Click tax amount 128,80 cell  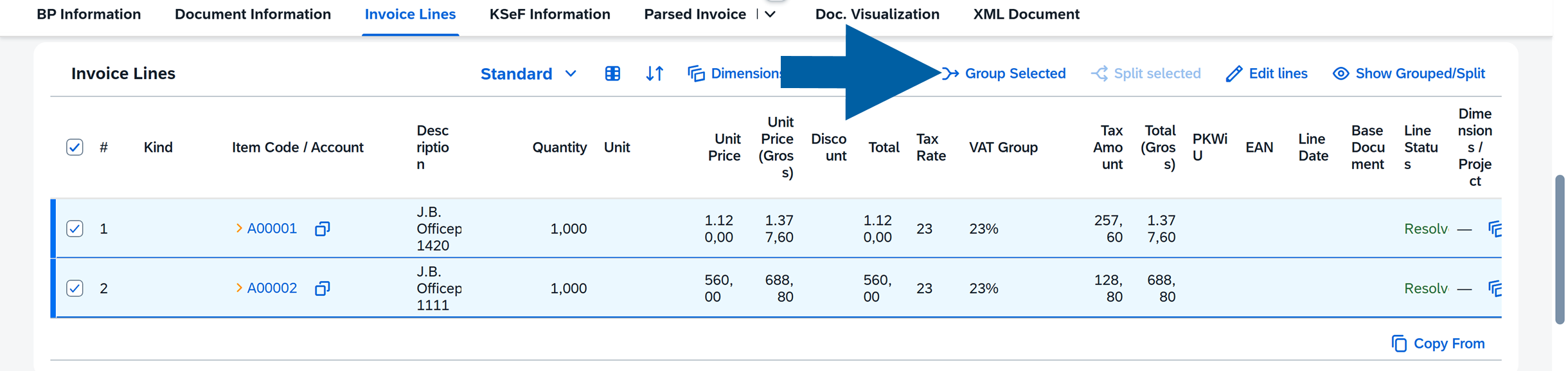pos(1109,289)
